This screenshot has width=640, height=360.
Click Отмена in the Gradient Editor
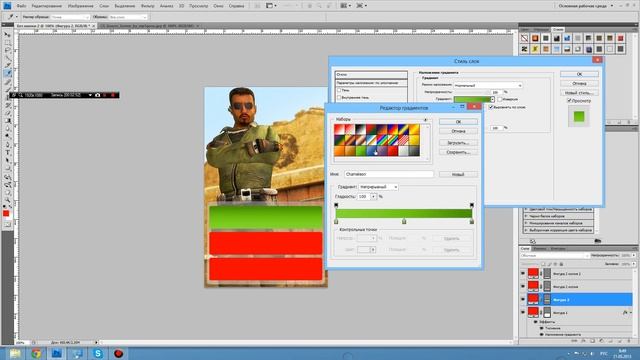point(458,131)
